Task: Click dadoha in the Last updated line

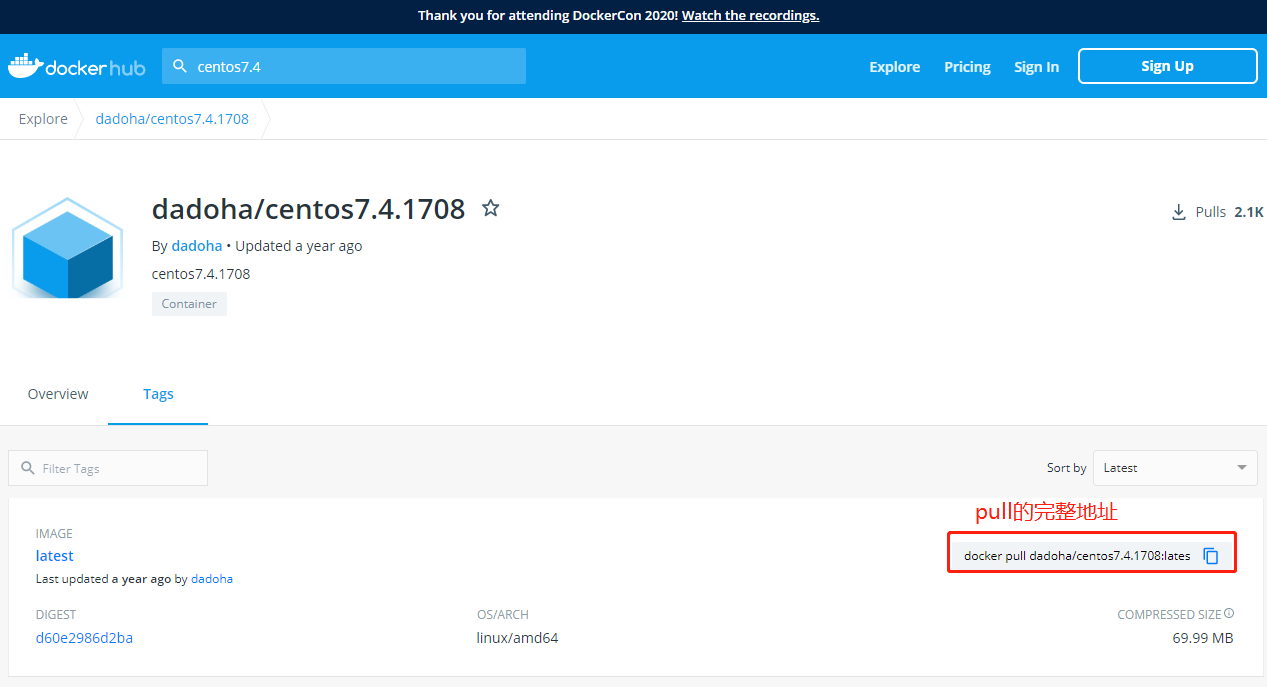Action: pos(212,579)
